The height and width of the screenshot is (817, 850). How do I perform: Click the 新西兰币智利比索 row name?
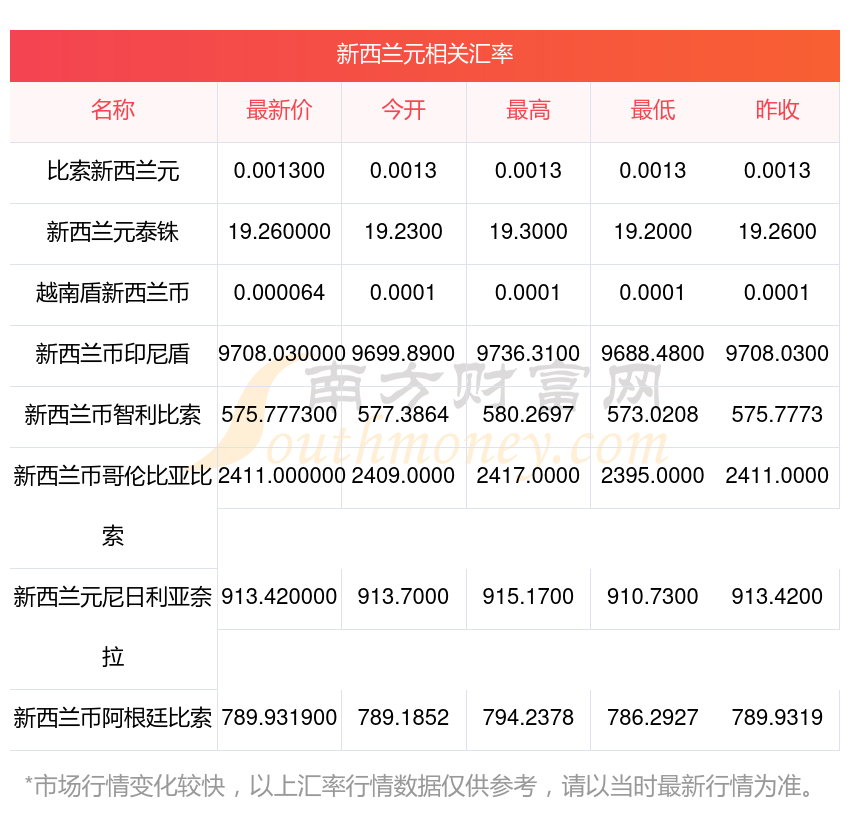(x=113, y=415)
